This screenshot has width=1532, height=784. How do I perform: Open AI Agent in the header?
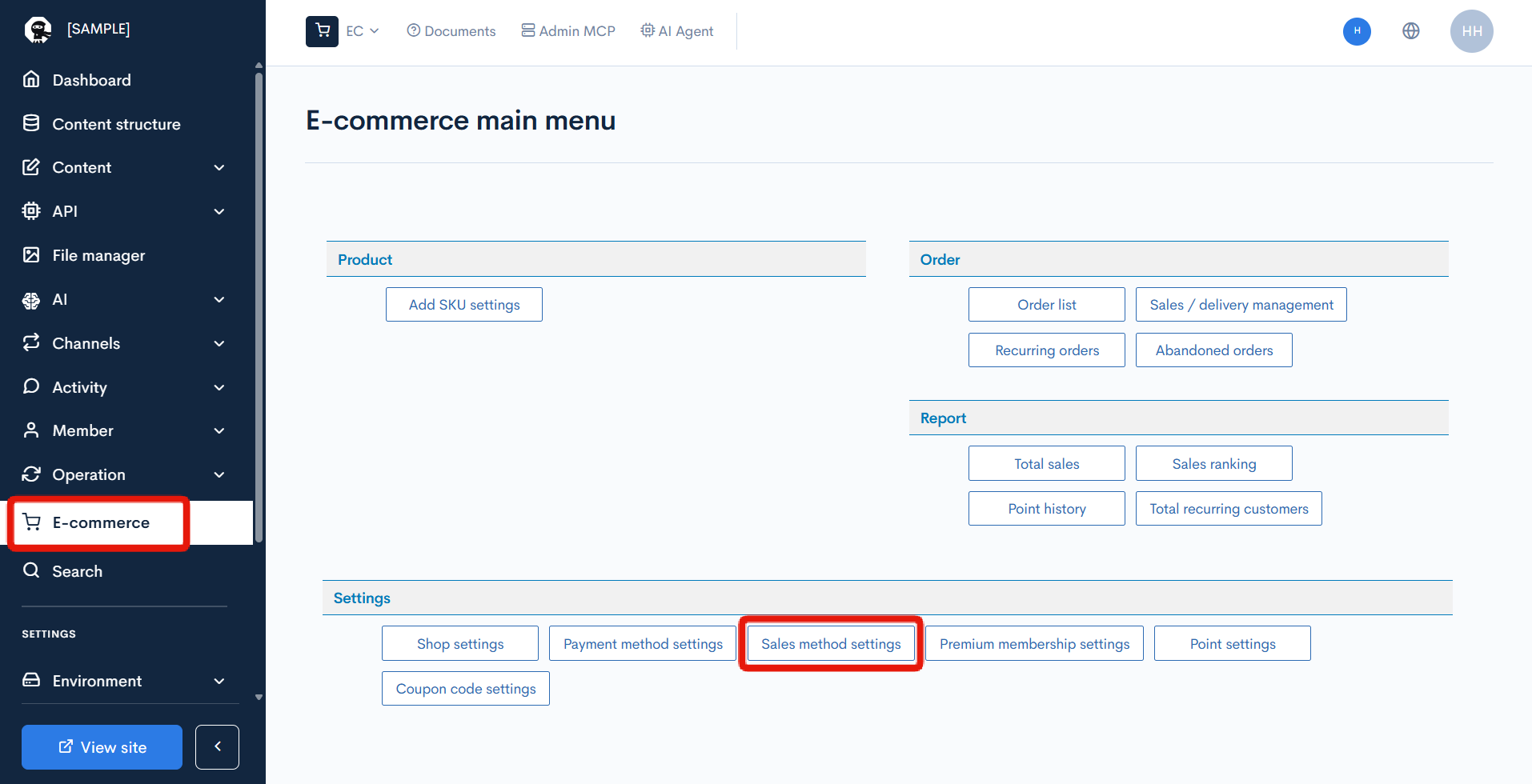(677, 31)
